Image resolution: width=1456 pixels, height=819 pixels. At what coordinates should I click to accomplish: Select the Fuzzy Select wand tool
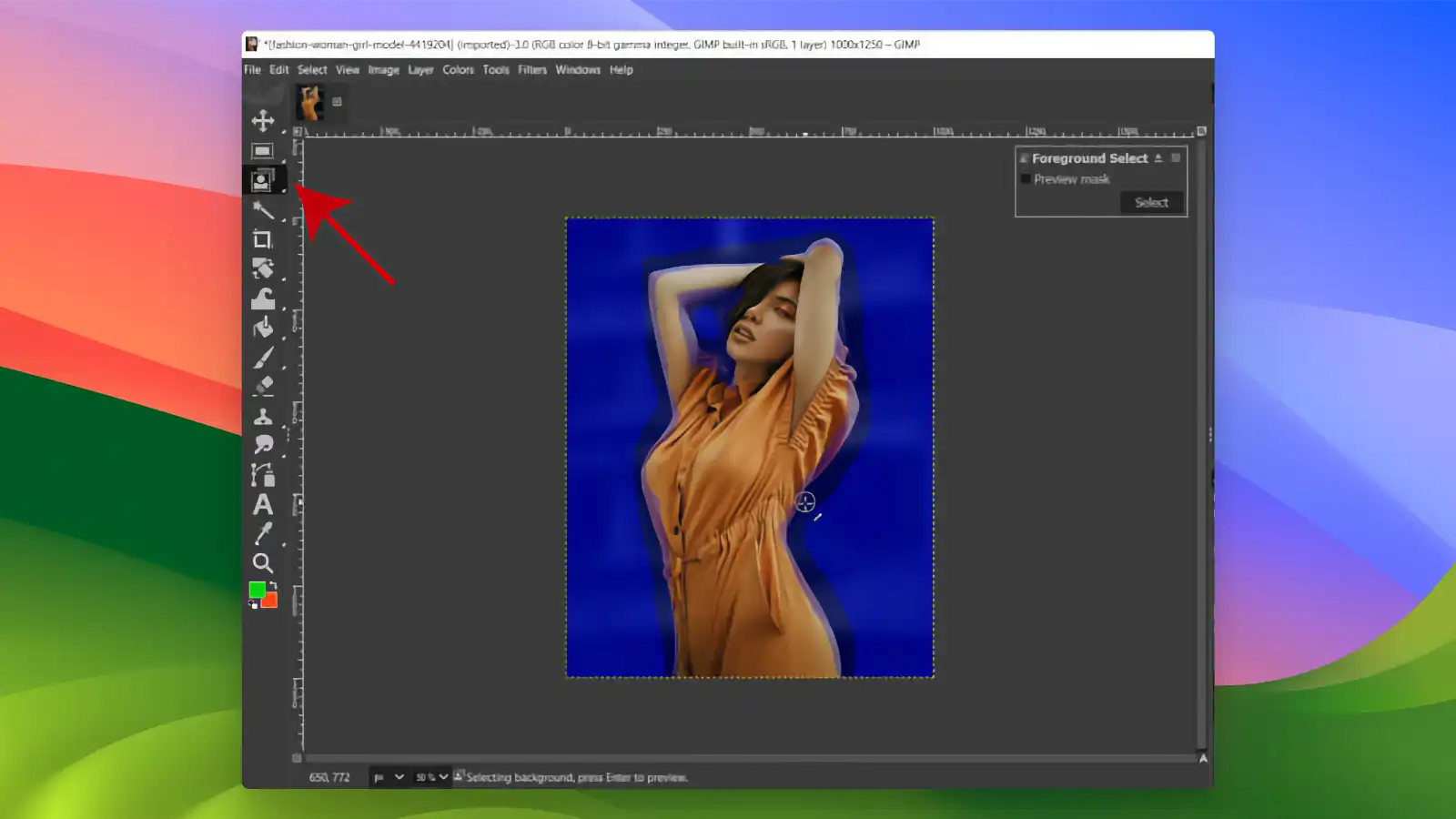[263, 211]
